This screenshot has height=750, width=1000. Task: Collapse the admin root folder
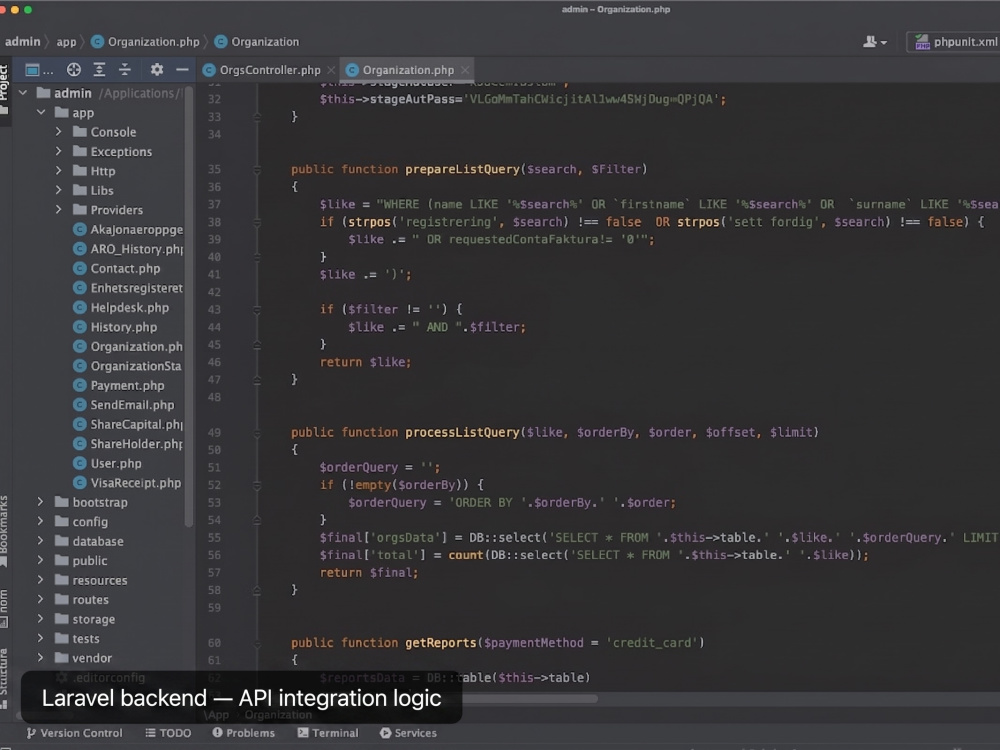pyautogui.click(x=23, y=93)
